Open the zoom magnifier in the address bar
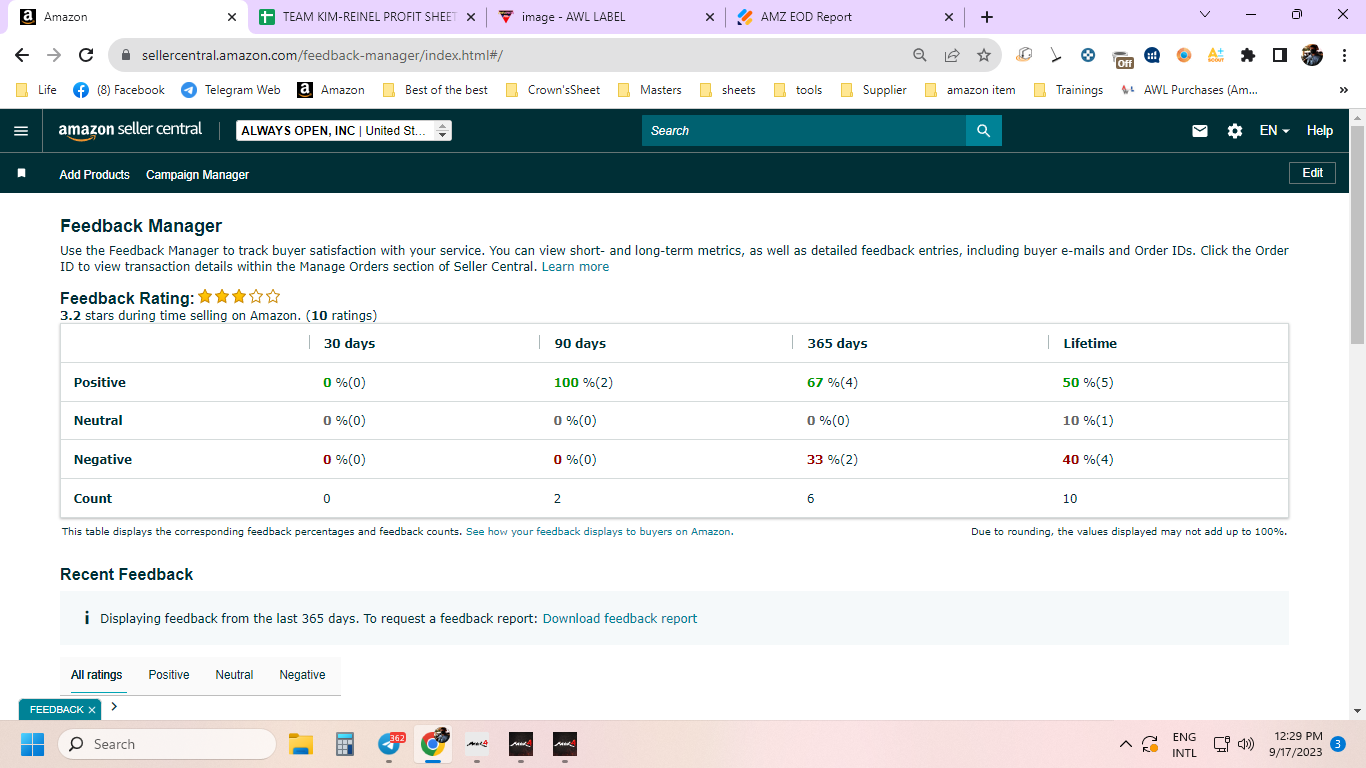The image size is (1366, 768). (x=920, y=56)
